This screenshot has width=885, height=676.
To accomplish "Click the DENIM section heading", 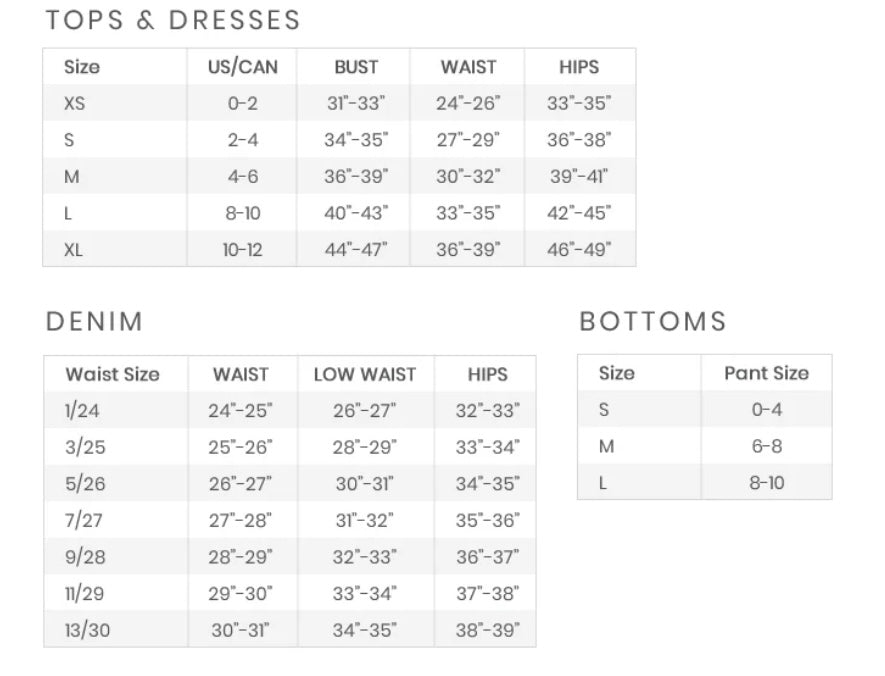I will pos(94,322).
